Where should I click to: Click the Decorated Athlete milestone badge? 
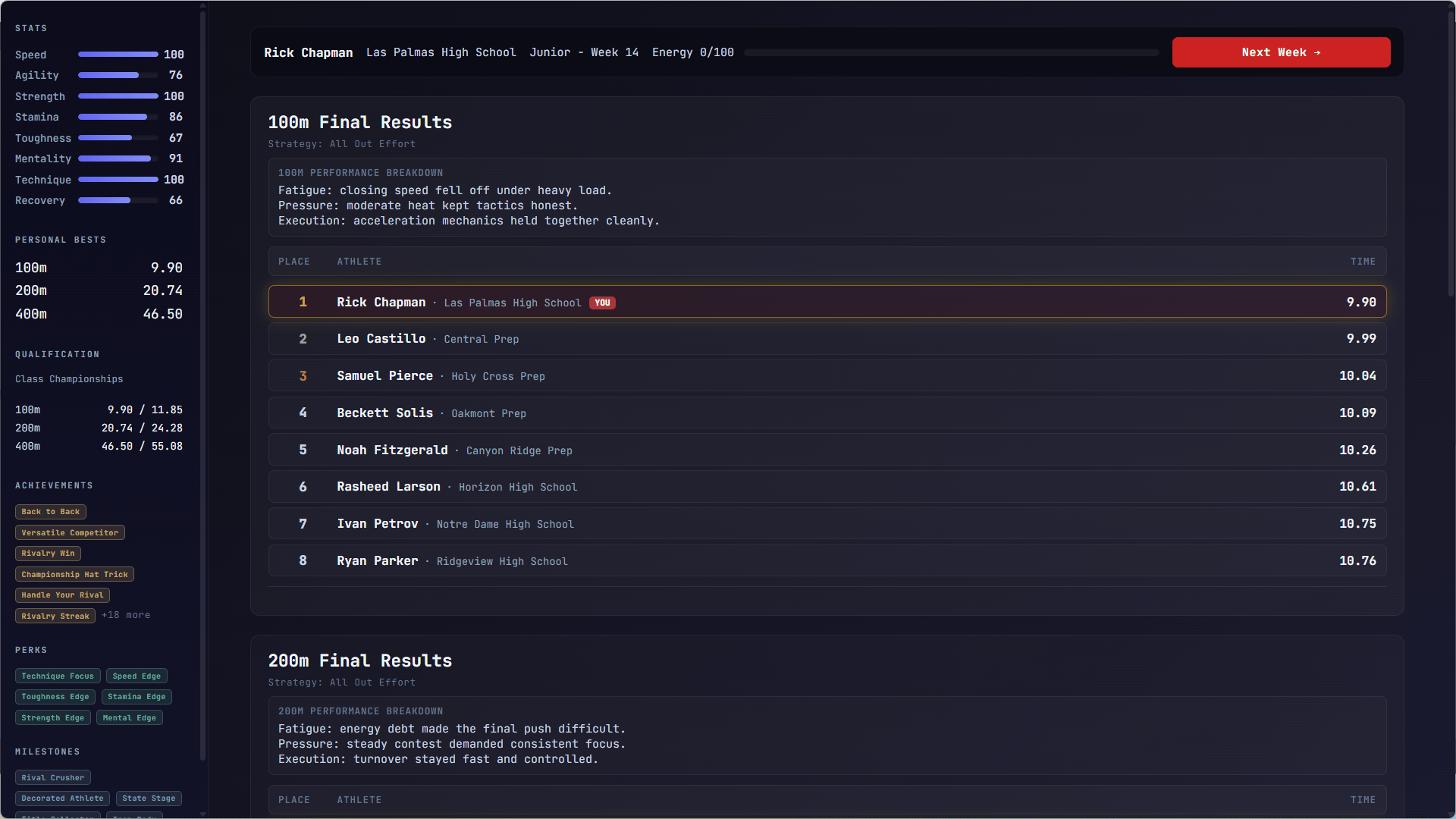(62, 799)
